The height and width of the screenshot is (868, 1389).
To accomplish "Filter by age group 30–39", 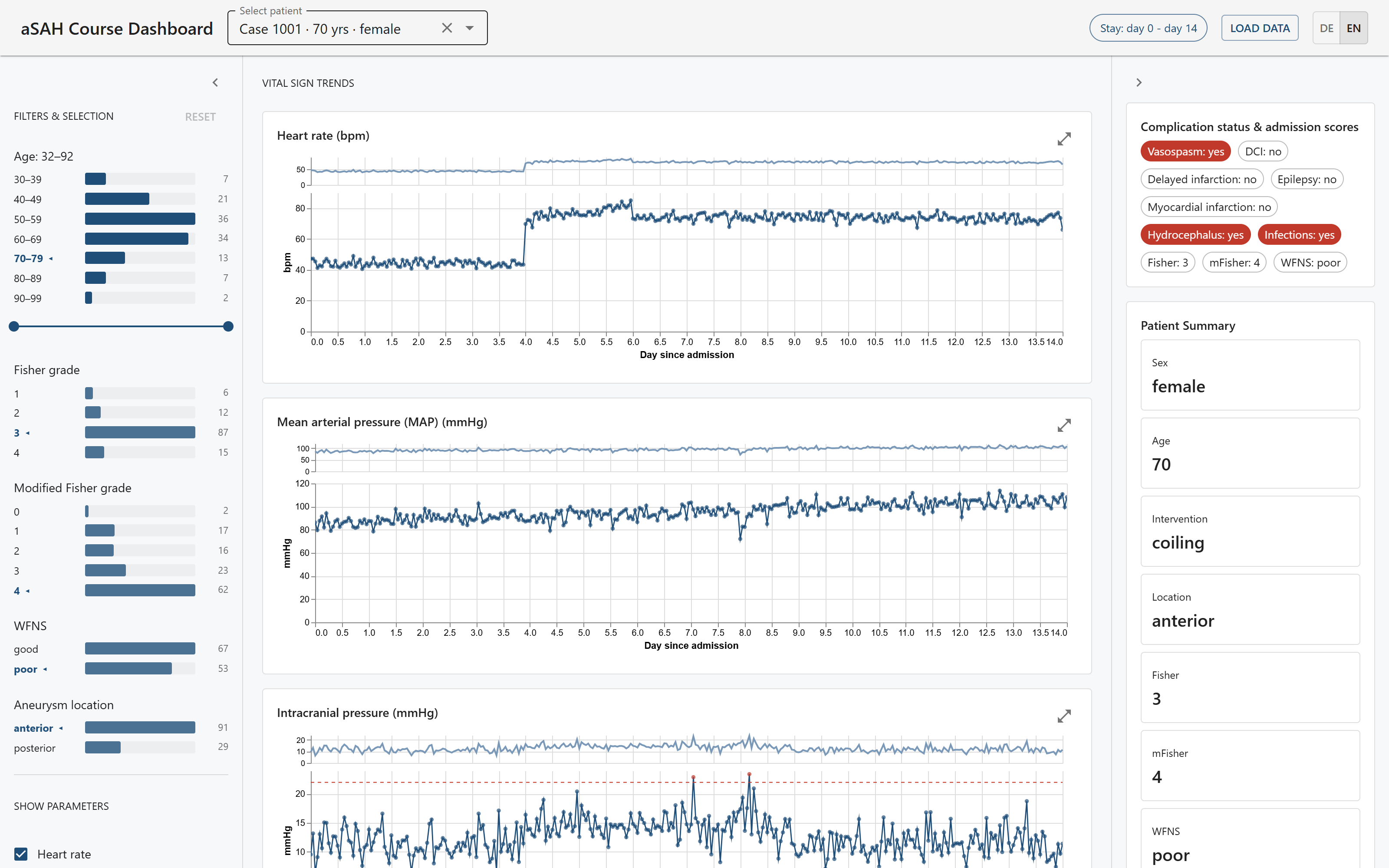I will click(121, 179).
